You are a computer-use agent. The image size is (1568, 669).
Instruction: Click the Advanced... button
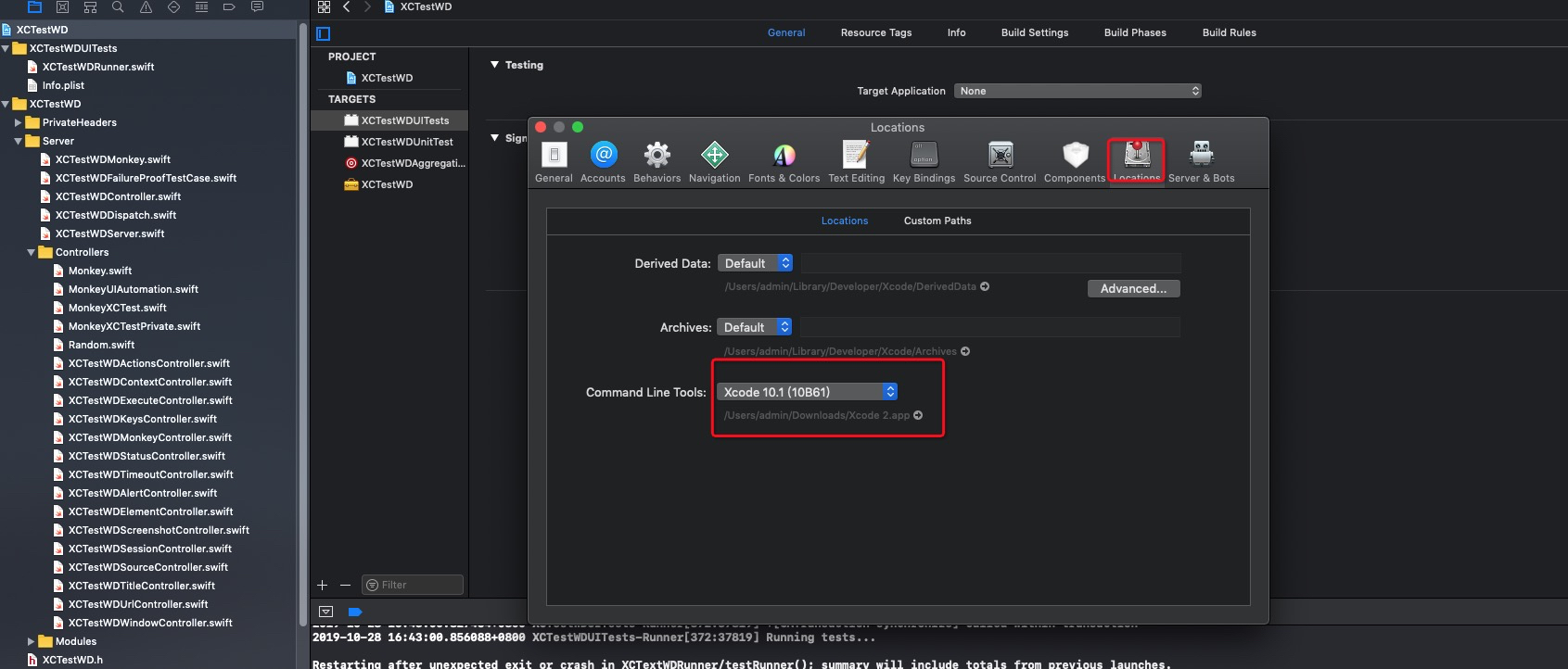(1134, 288)
